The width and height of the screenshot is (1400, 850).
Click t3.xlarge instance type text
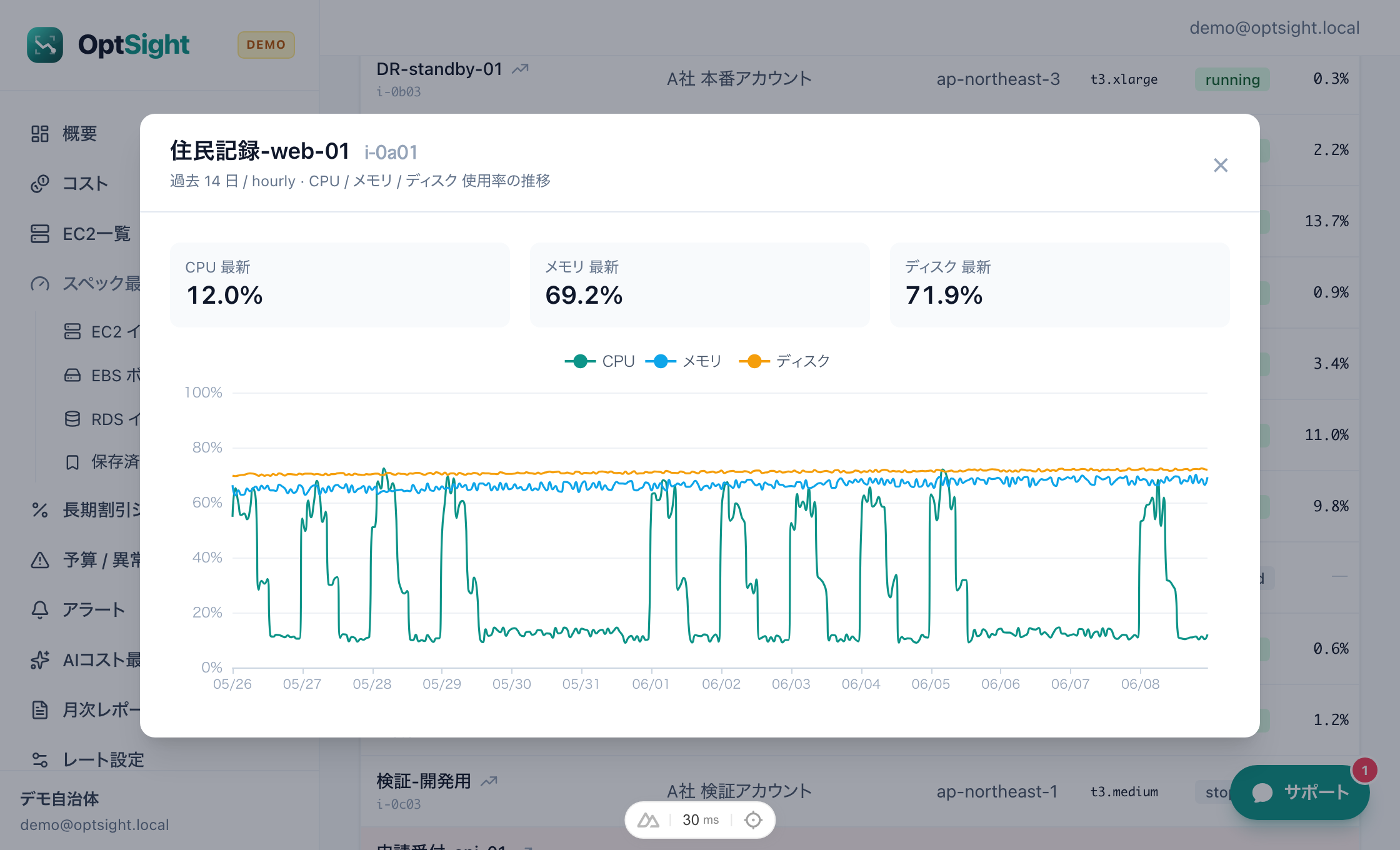pos(1124,79)
